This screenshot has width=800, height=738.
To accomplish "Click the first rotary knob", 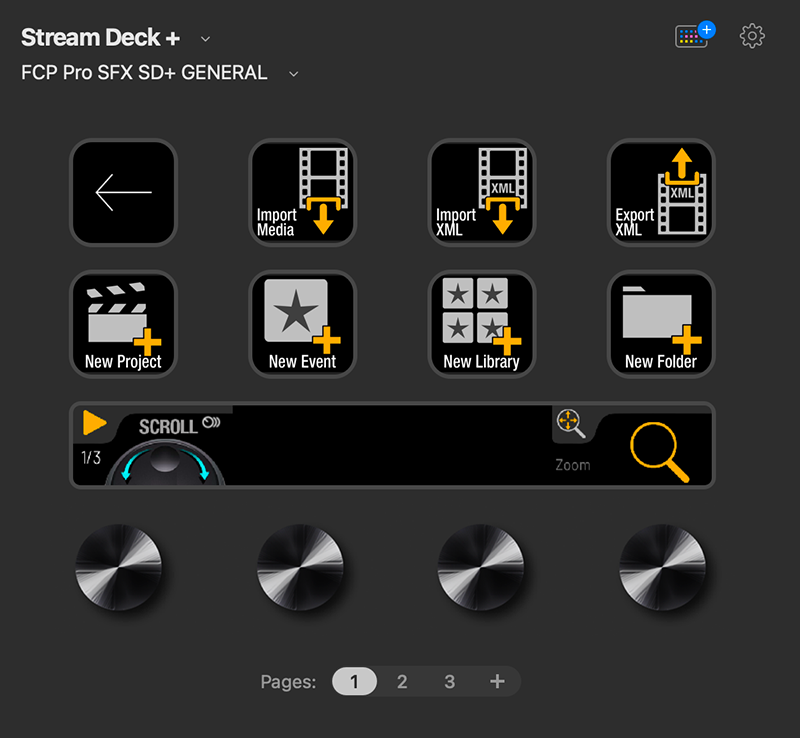I will tap(120, 570).
